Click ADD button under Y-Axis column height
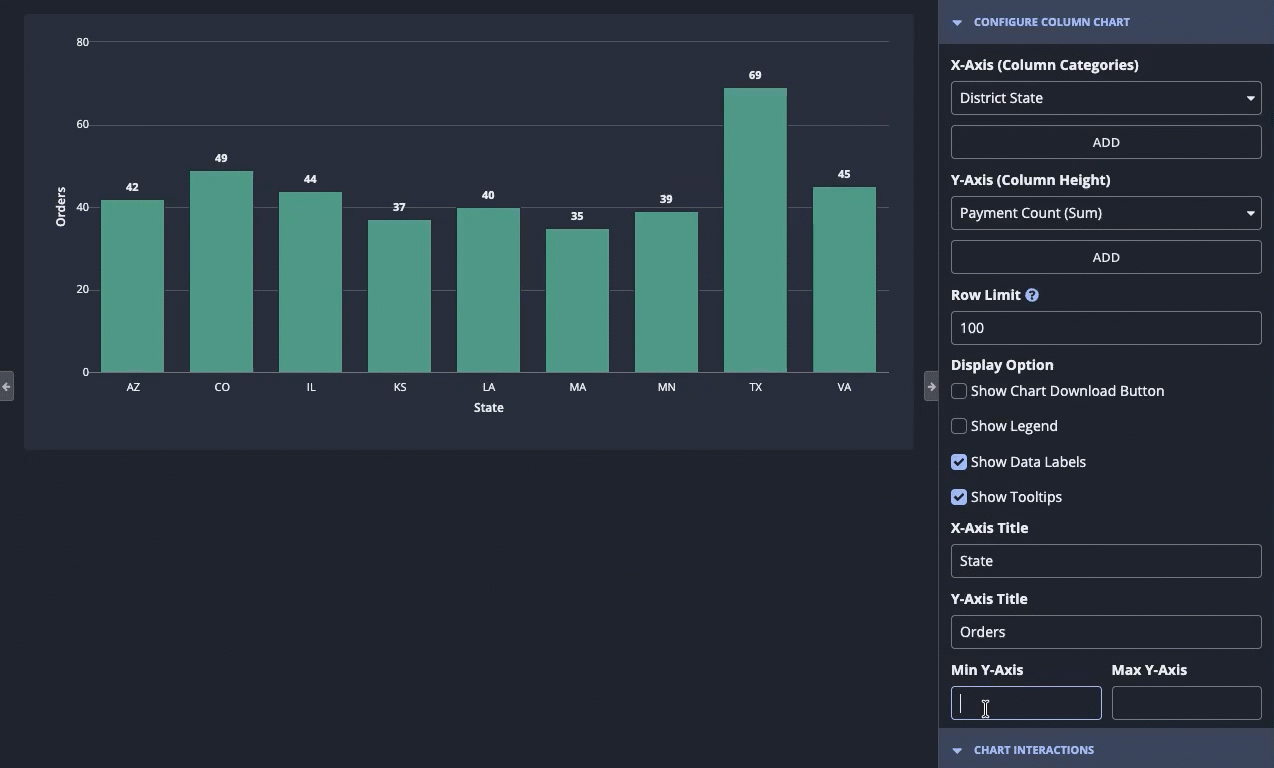Viewport: 1274px width, 768px height. (x=1106, y=257)
